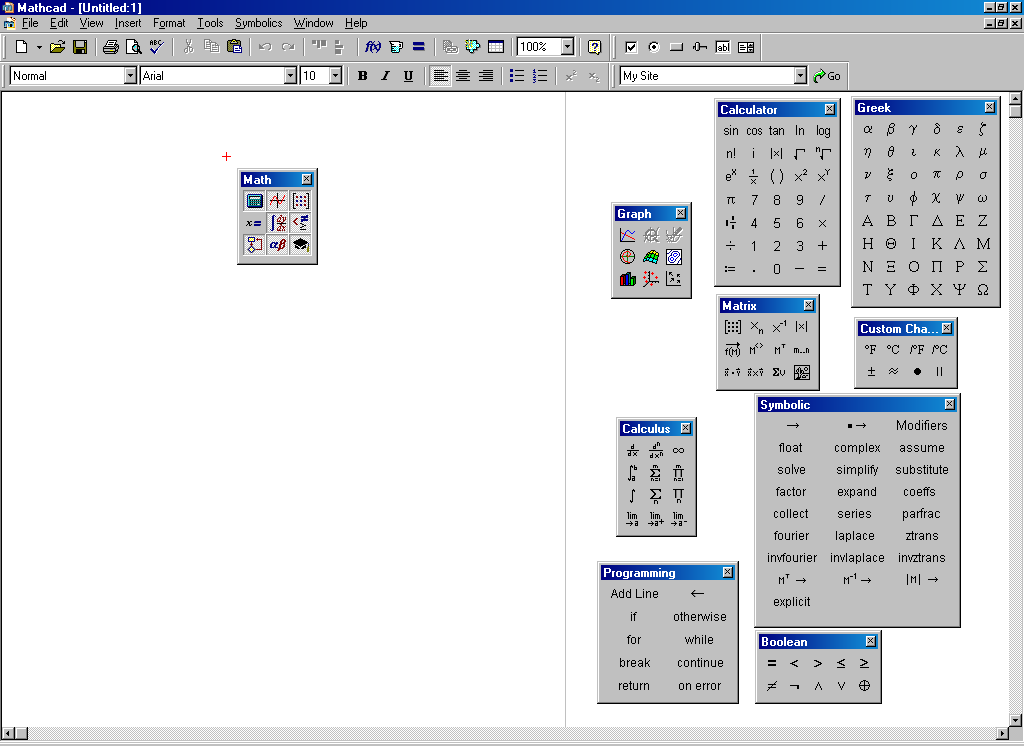Click Add Line in the Programming palette
The width and height of the screenshot is (1024, 746).
pyautogui.click(x=634, y=594)
